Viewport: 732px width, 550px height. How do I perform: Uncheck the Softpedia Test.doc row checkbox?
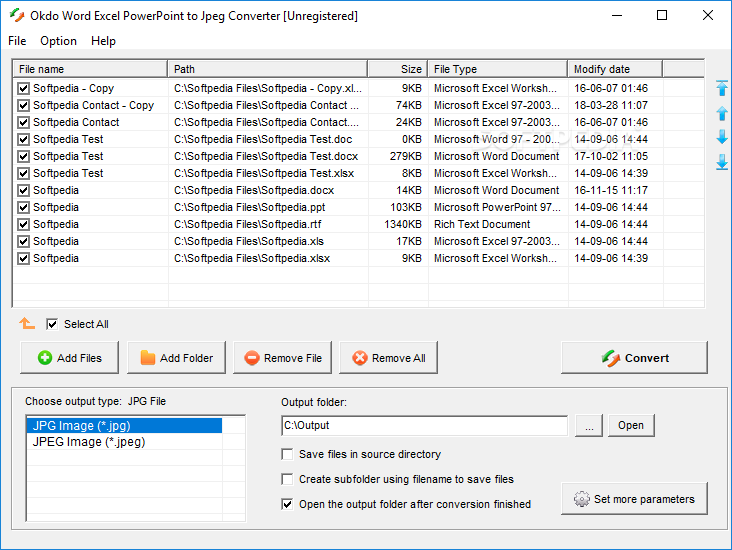pos(23,140)
